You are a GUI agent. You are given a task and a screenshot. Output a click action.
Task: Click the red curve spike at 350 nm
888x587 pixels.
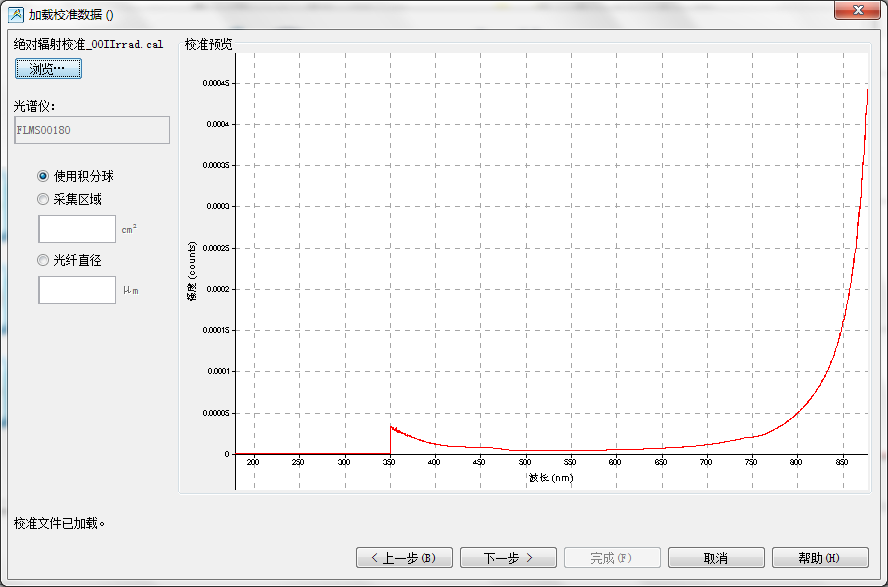tap(391, 428)
